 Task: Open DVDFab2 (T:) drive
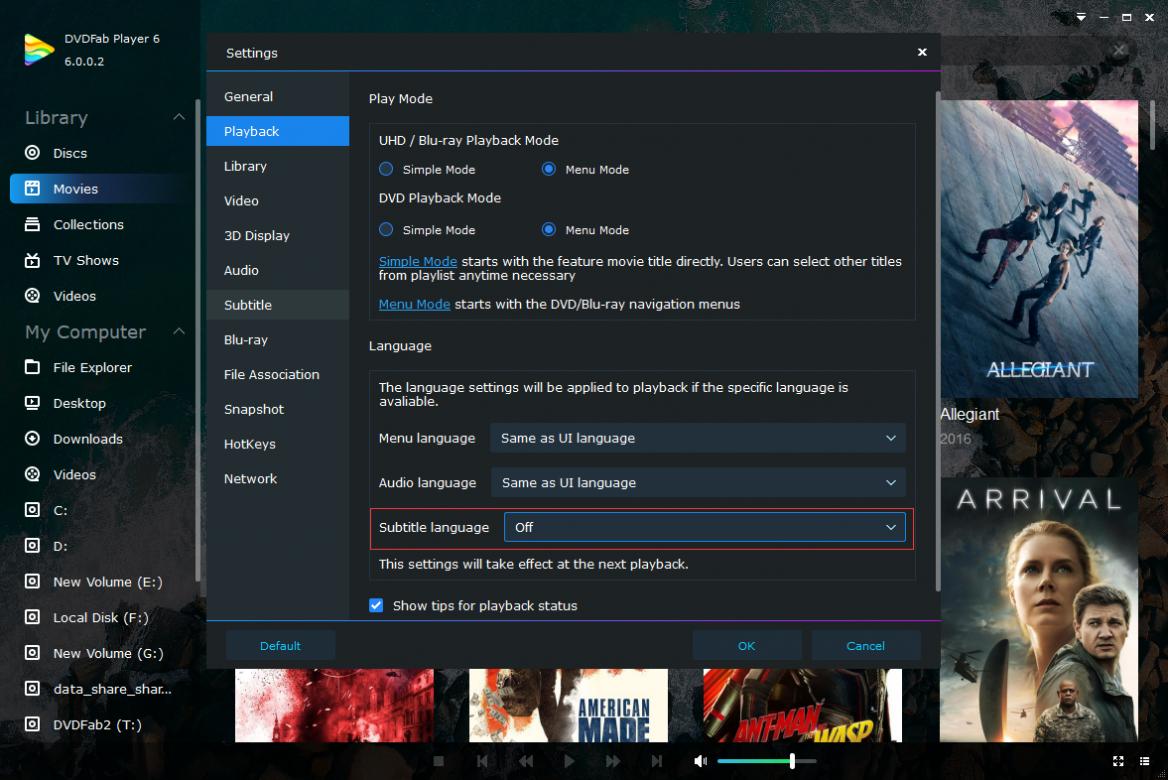pyautogui.click(x=83, y=724)
